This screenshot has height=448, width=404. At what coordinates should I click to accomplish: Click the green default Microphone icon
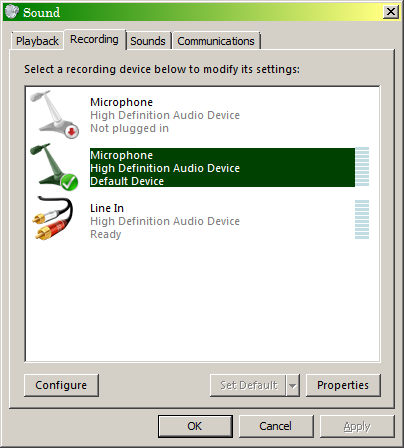(54, 167)
